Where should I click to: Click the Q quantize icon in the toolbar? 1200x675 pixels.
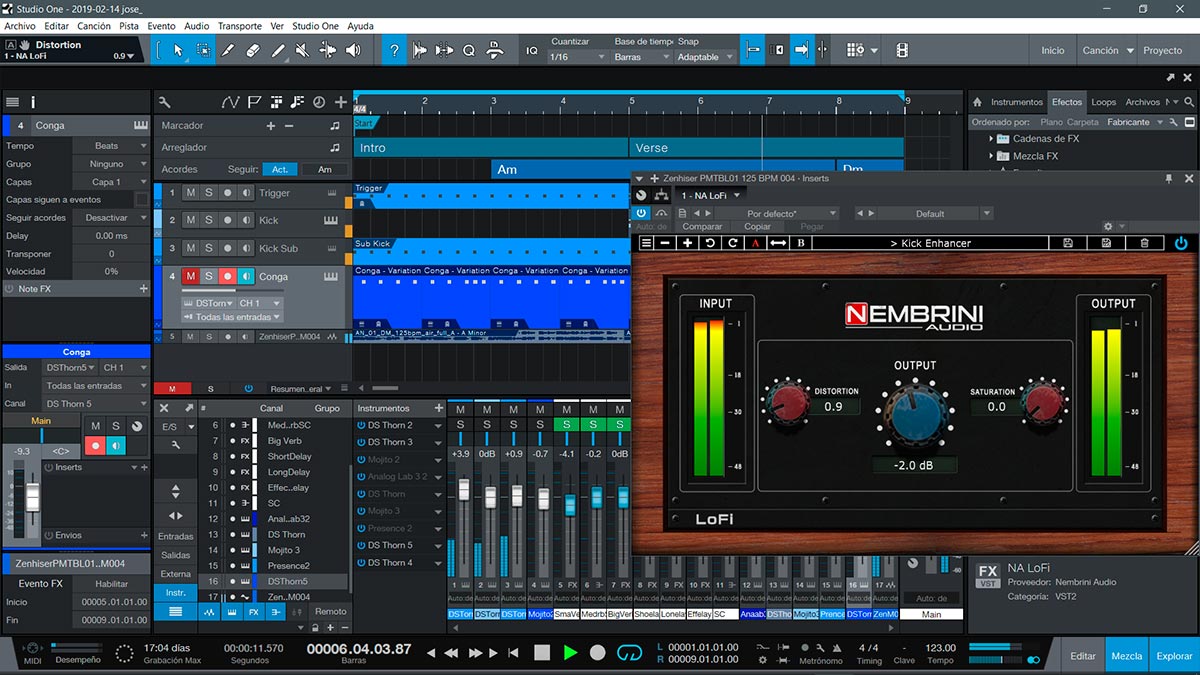click(469, 49)
